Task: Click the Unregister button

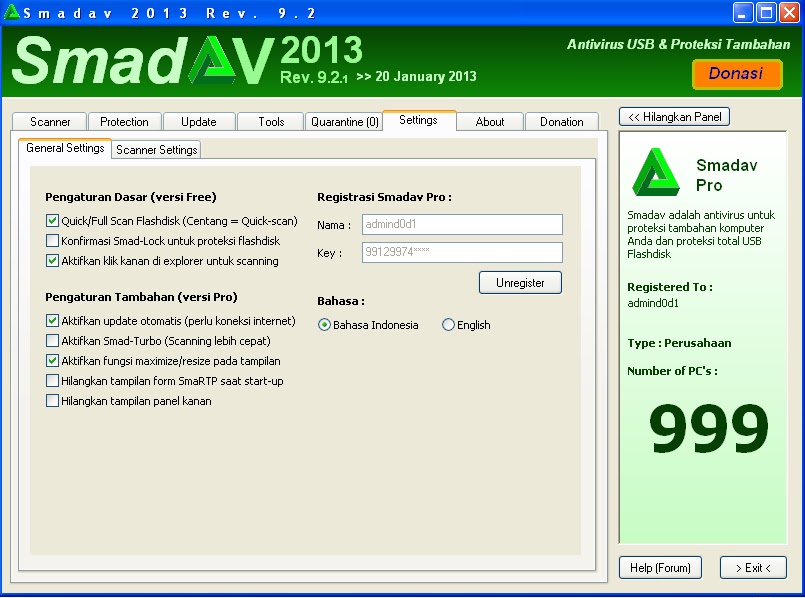Action: tap(520, 283)
